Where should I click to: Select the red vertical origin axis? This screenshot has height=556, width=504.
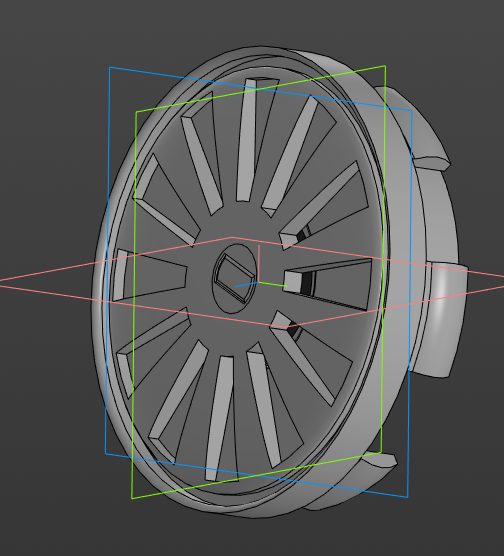pyautogui.click(x=259, y=263)
